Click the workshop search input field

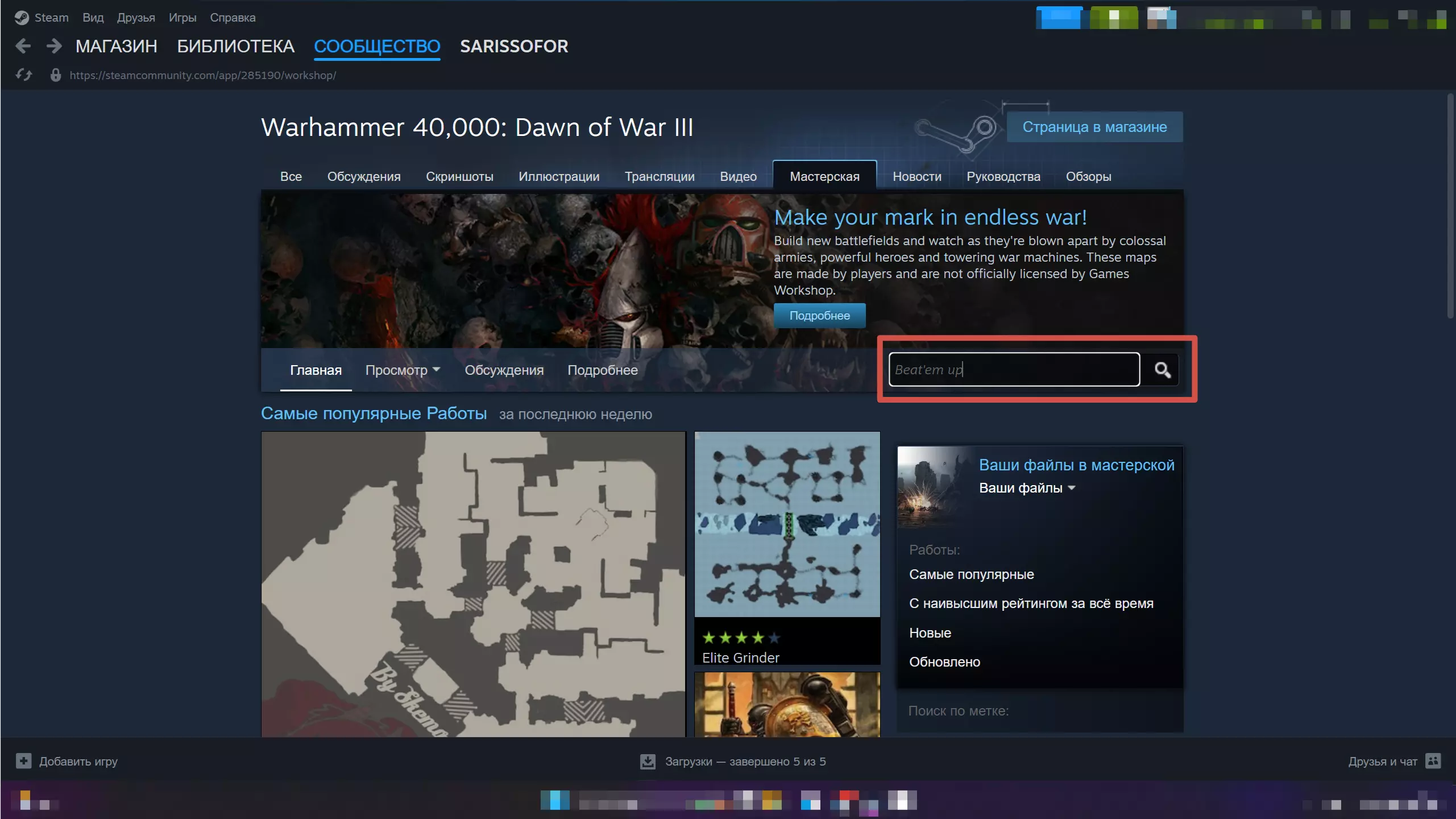(1014, 370)
